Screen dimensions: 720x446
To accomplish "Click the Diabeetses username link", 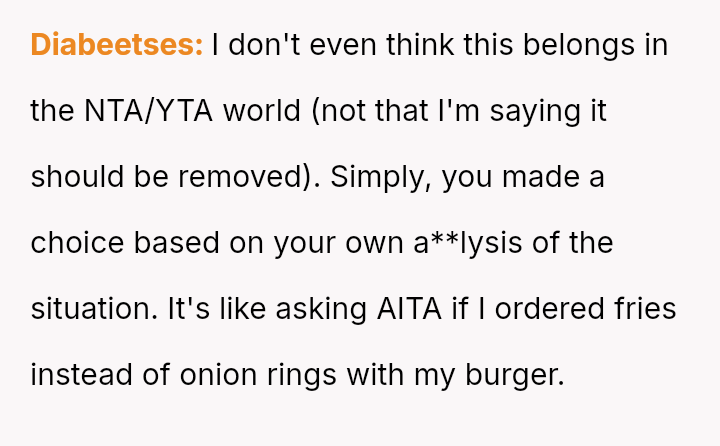I will pos(117,45).
